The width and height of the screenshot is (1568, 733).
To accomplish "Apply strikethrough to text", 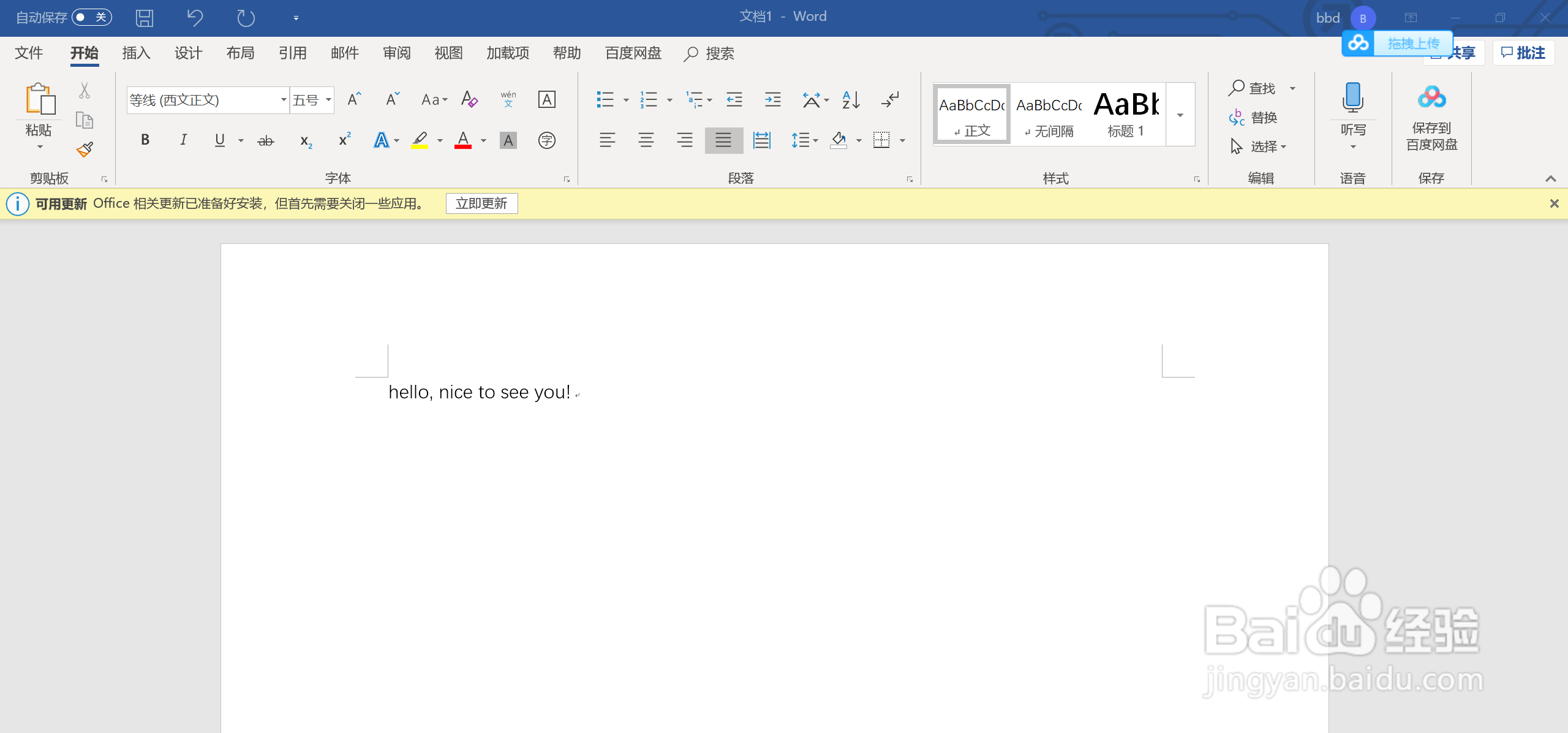I will [265, 140].
